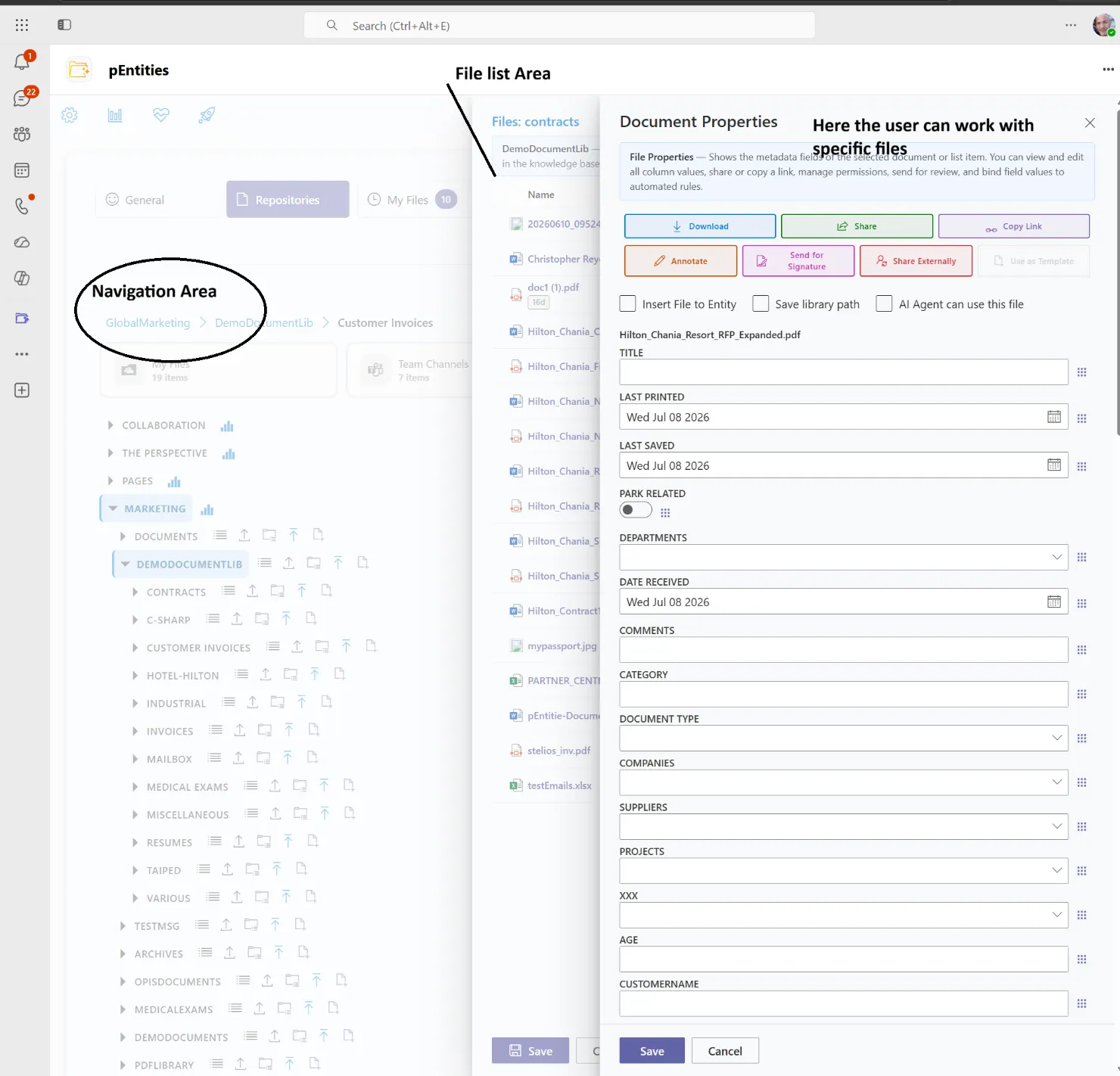Click the Search box at top
The height and width of the screenshot is (1076, 1120).
[x=560, y=26]
